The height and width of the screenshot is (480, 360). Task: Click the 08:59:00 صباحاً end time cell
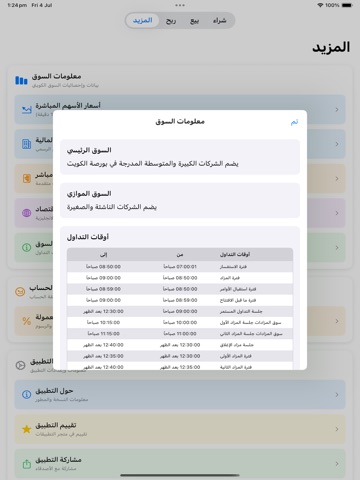(x=103, y=289)
